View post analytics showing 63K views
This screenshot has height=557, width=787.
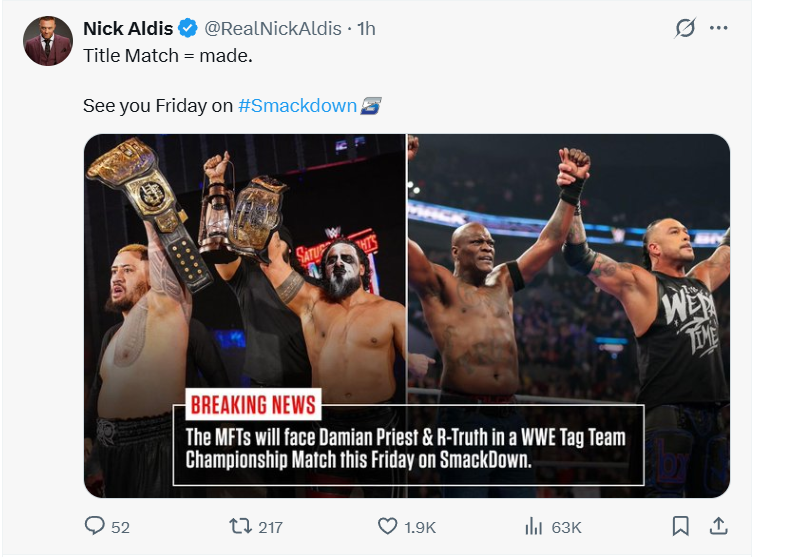[534, 526]
